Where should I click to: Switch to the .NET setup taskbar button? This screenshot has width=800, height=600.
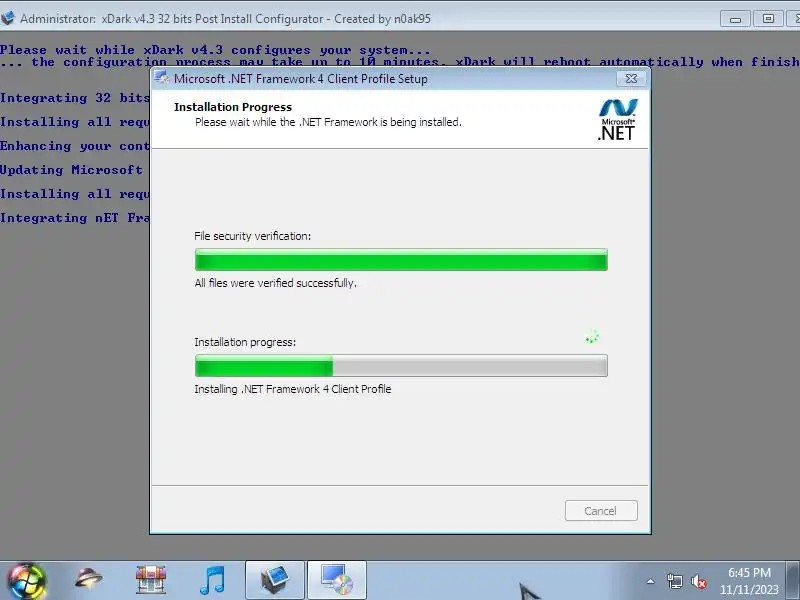[337, 580]
